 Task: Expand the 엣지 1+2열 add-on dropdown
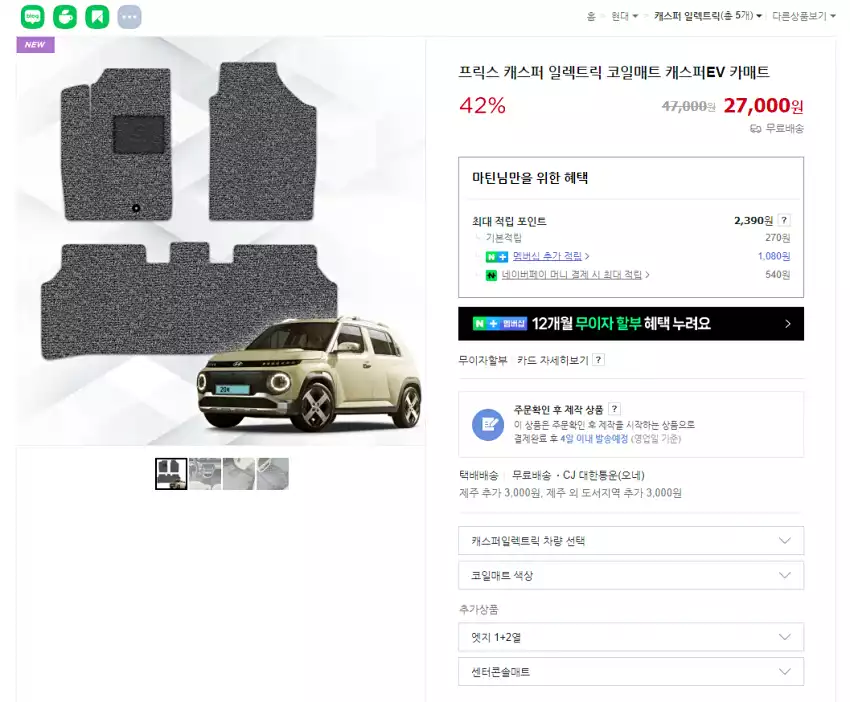[x=630, y=637]
